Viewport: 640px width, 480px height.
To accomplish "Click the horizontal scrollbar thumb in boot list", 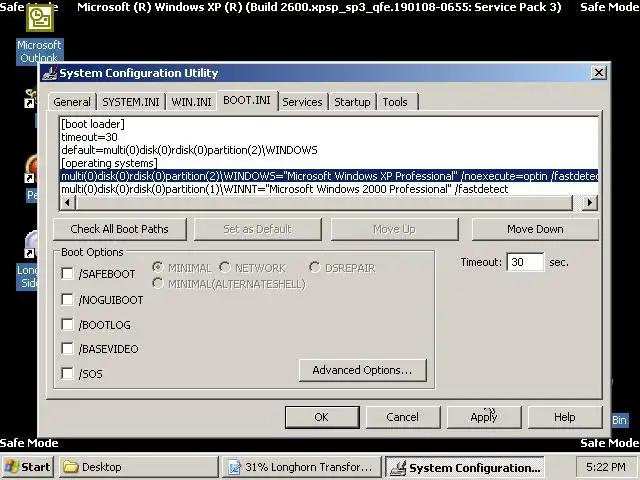I will click(324, 202).
